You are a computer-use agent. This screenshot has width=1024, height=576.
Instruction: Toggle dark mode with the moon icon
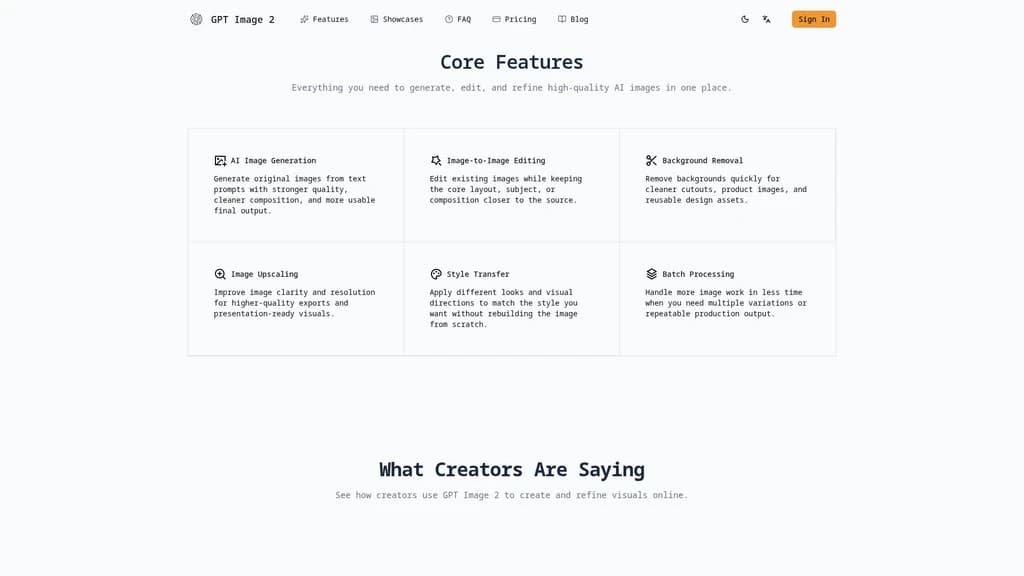tap(744, 20)
